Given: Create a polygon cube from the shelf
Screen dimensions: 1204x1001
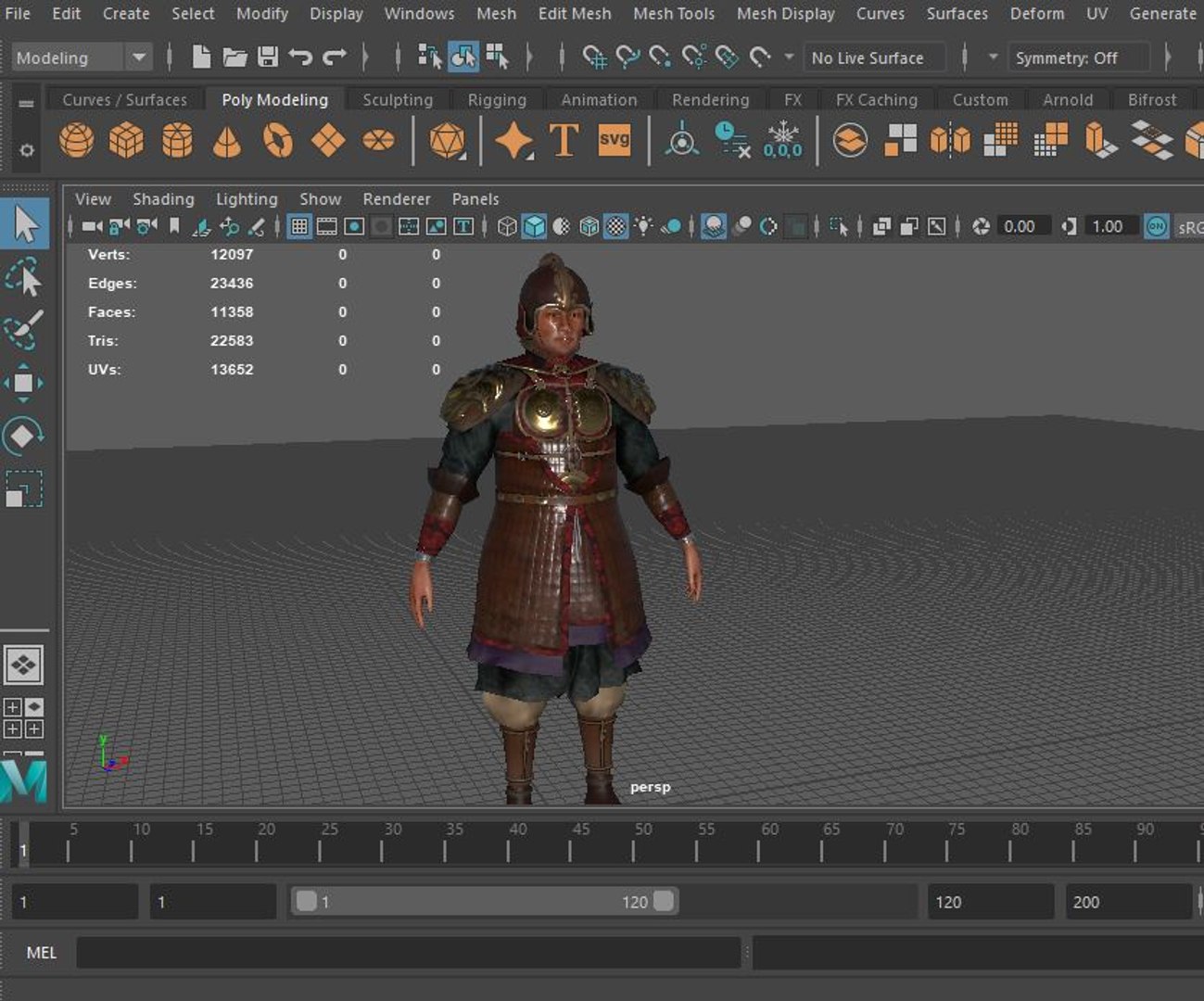Looking at the screenshot, I should pos(126,141).
